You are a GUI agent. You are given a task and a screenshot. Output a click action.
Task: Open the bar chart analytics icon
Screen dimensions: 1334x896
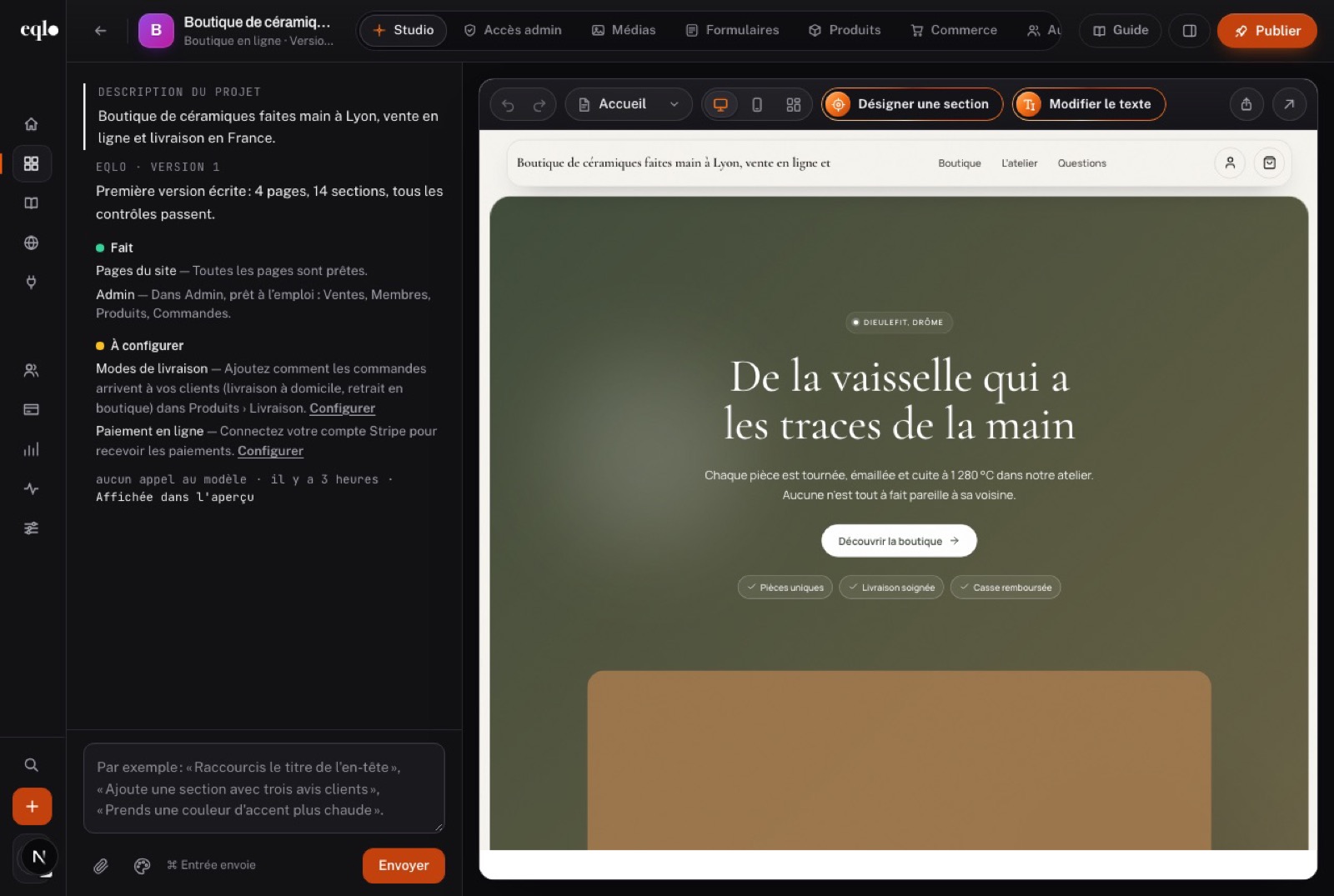[x=31, y=449]
